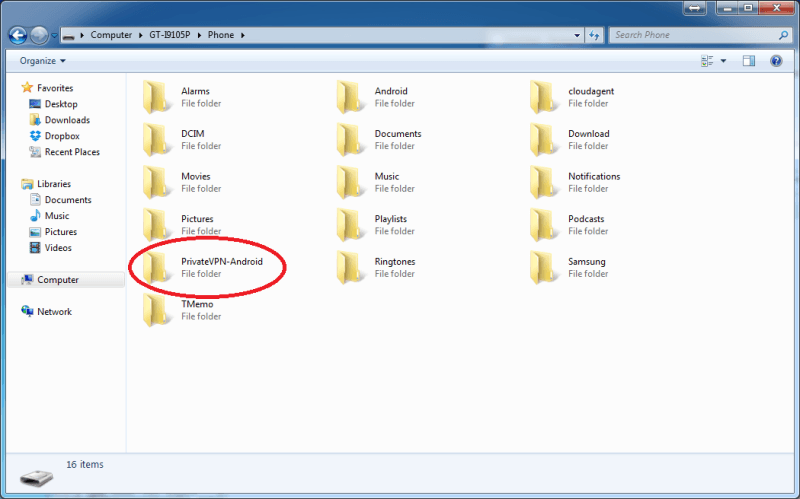Toggle the preview pane icon
This screenshot has width=800, height=499.
tap(748, 61)
